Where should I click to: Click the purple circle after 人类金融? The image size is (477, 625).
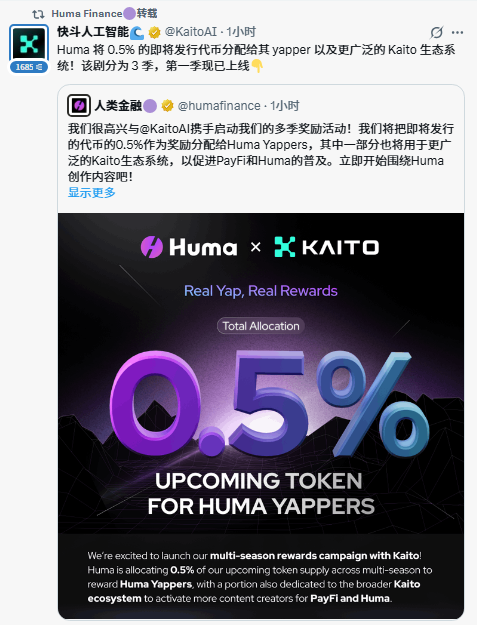pyautogui.click(x=150, y=106)
